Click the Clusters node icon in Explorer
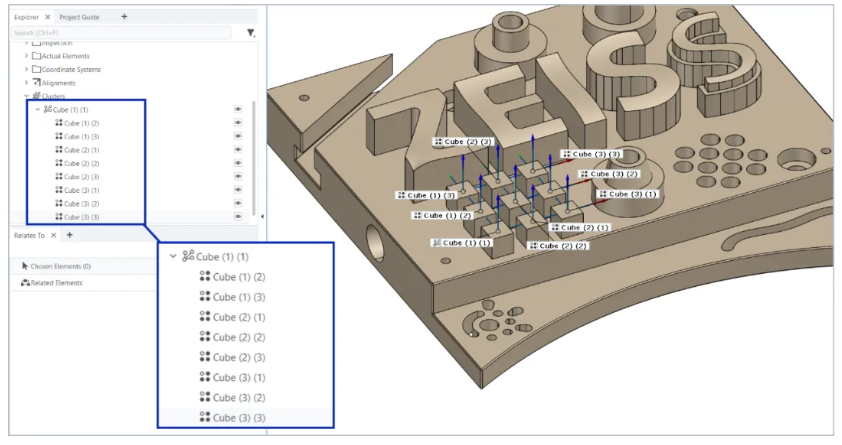This screenshot has width=842, height=445. pos(37,96)
